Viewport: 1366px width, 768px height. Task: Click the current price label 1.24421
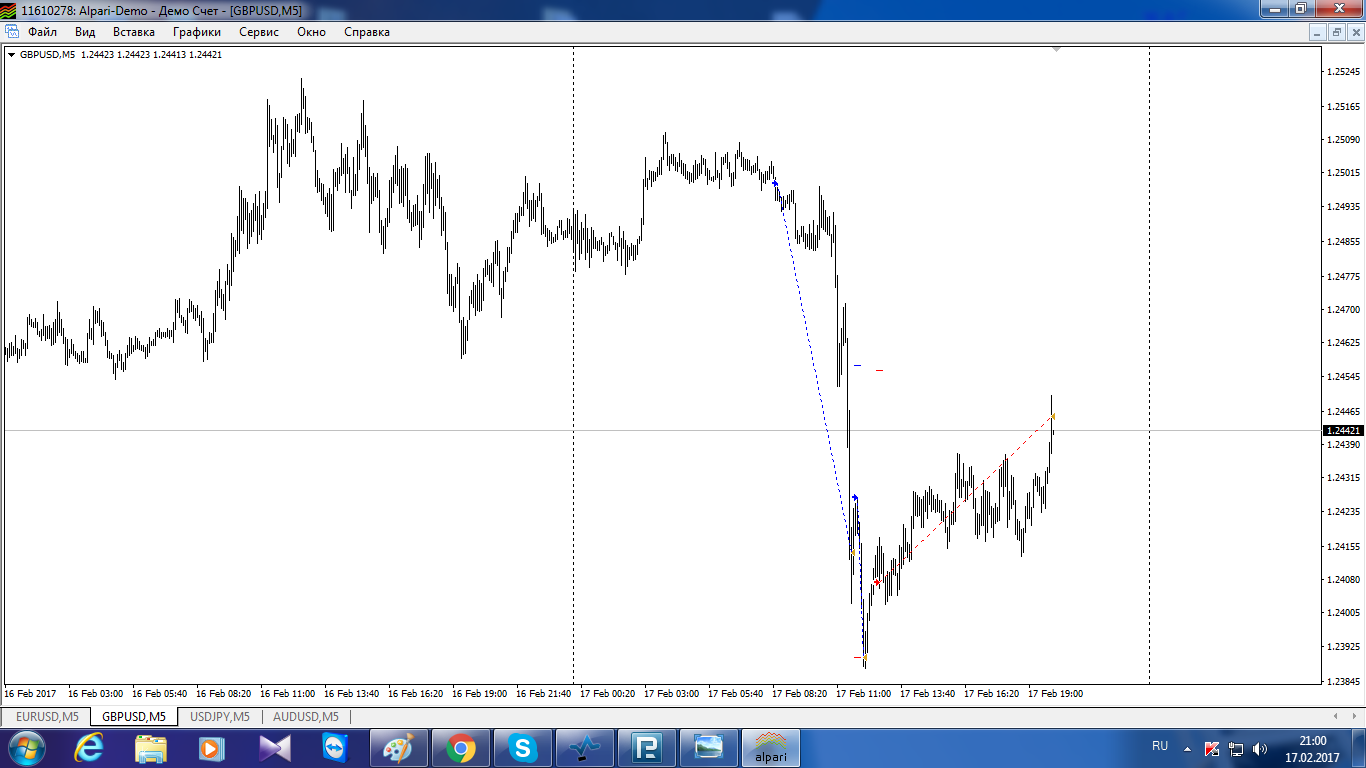pyautogui.click(x=1343, y=430)
